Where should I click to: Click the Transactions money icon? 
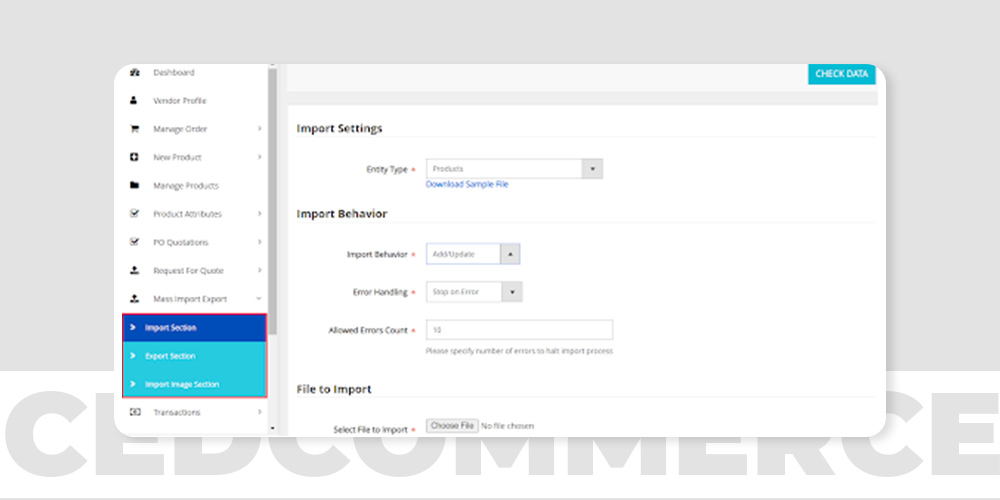(x=135, y=412)
